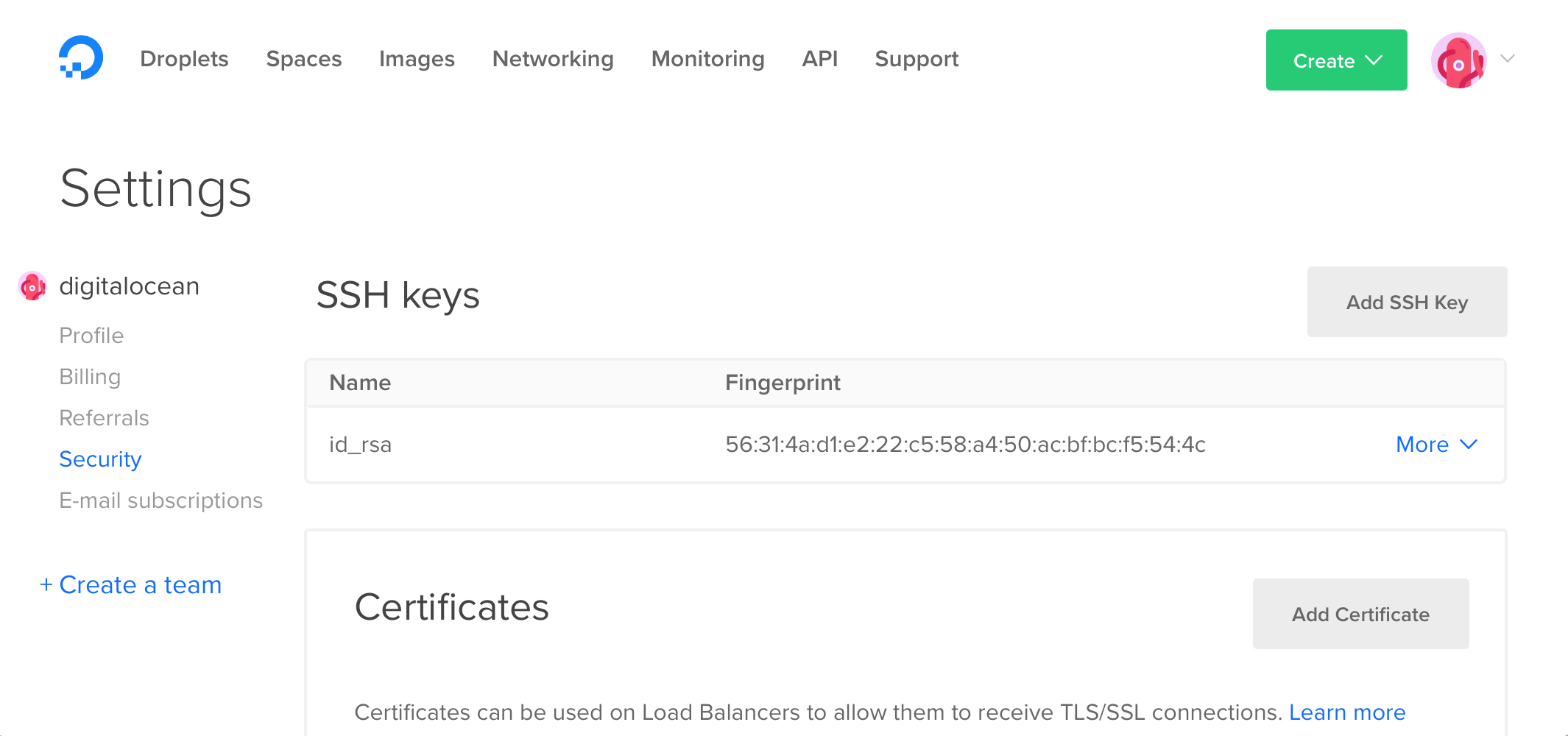Open Support
The height and width of the screenshot is (736, 1568).
click(x=917, y=59)
